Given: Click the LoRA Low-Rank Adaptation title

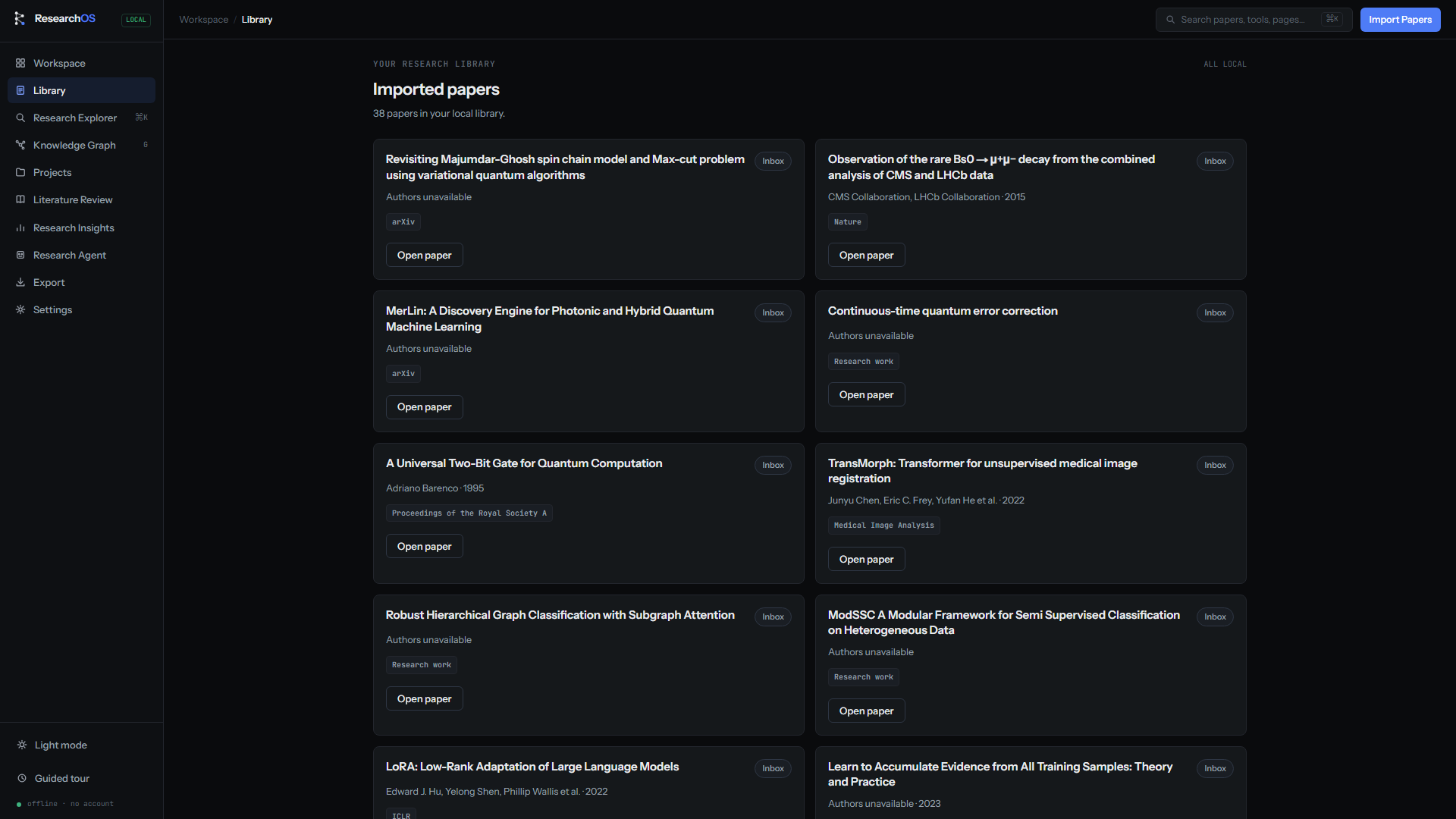Looking at the screenshot, I should 532,767.
